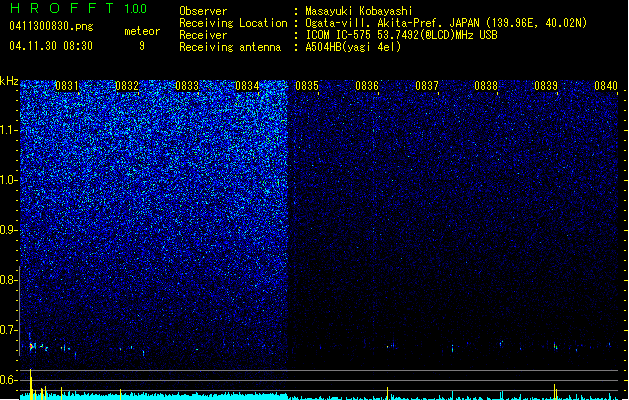Select antenna value A504HB(yagi 4el)

pos(353,47)
